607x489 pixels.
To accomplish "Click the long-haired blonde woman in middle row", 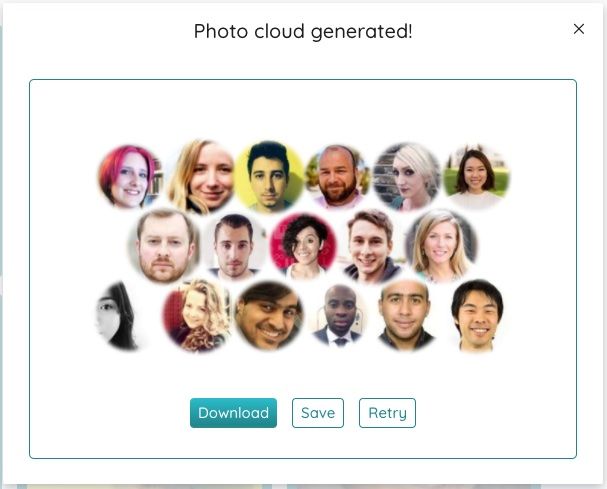I will pyautogui.click(x=441, y=246).
